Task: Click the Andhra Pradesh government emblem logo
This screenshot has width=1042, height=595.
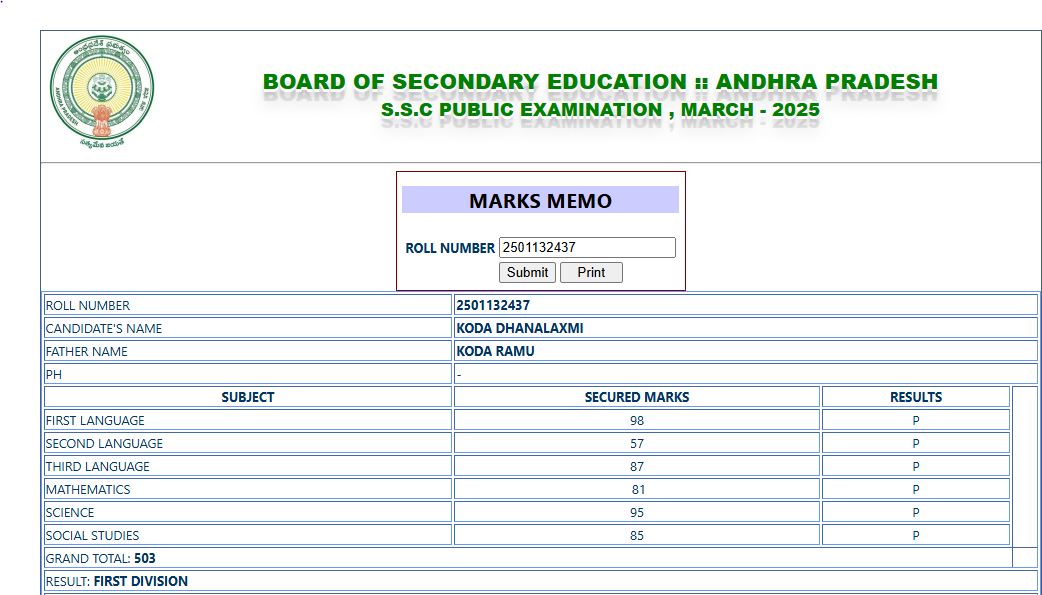Action: point(102,91)
